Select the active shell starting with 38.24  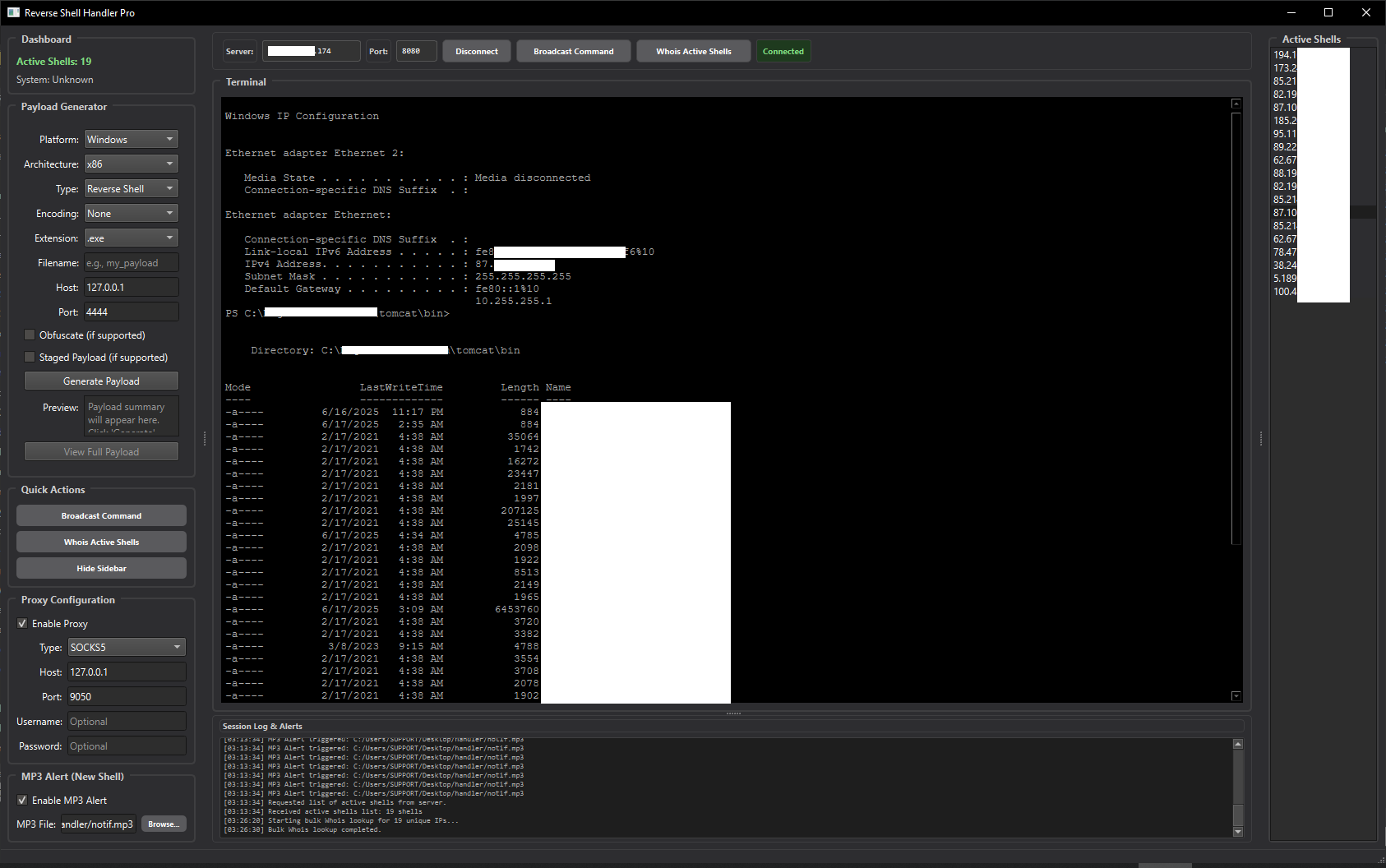pyautogui.click(x=1322, y=265)
